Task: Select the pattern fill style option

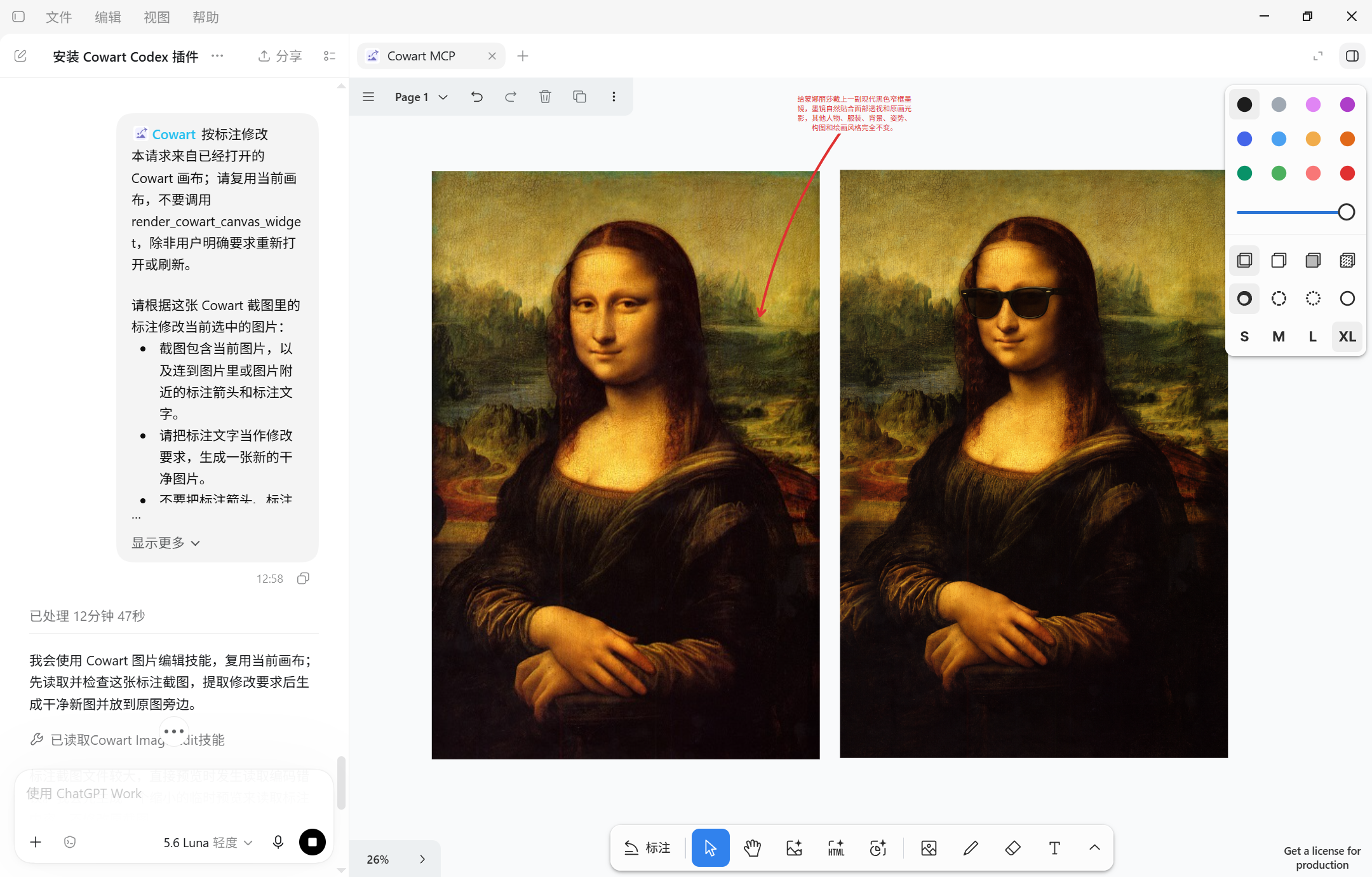Action: point(1347,261)
